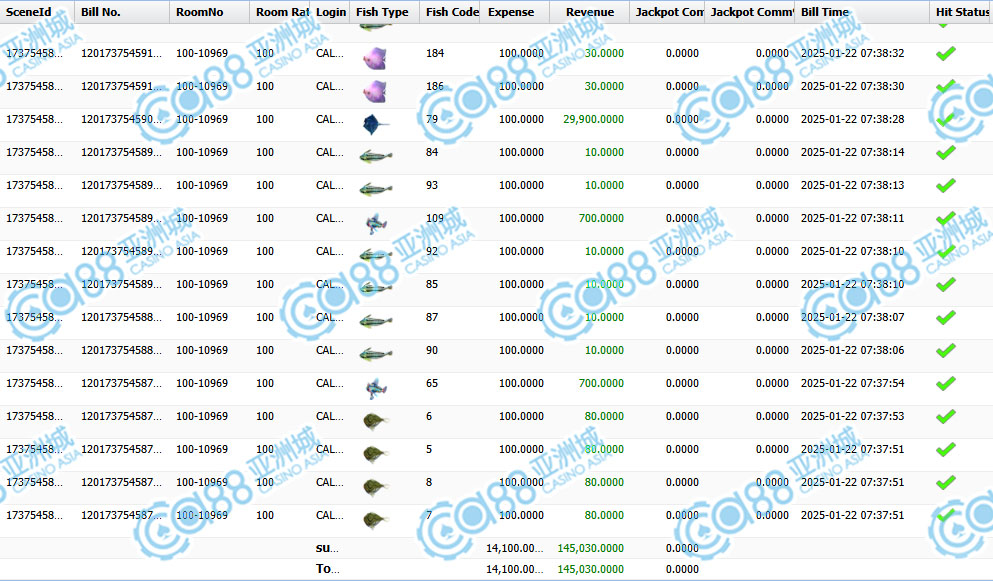Click the fish type icon for fish code 85
Image resolution: width=993 pixels, height=581 pixels.
[376, 288]
